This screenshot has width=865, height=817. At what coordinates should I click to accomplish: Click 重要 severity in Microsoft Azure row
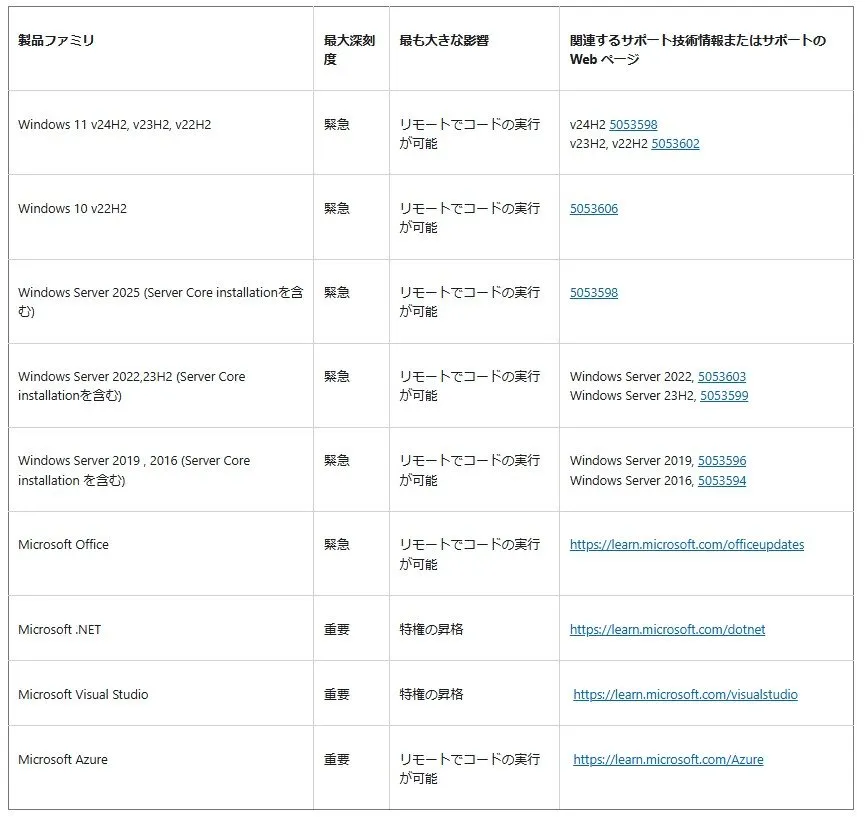(x=337, y=760)
